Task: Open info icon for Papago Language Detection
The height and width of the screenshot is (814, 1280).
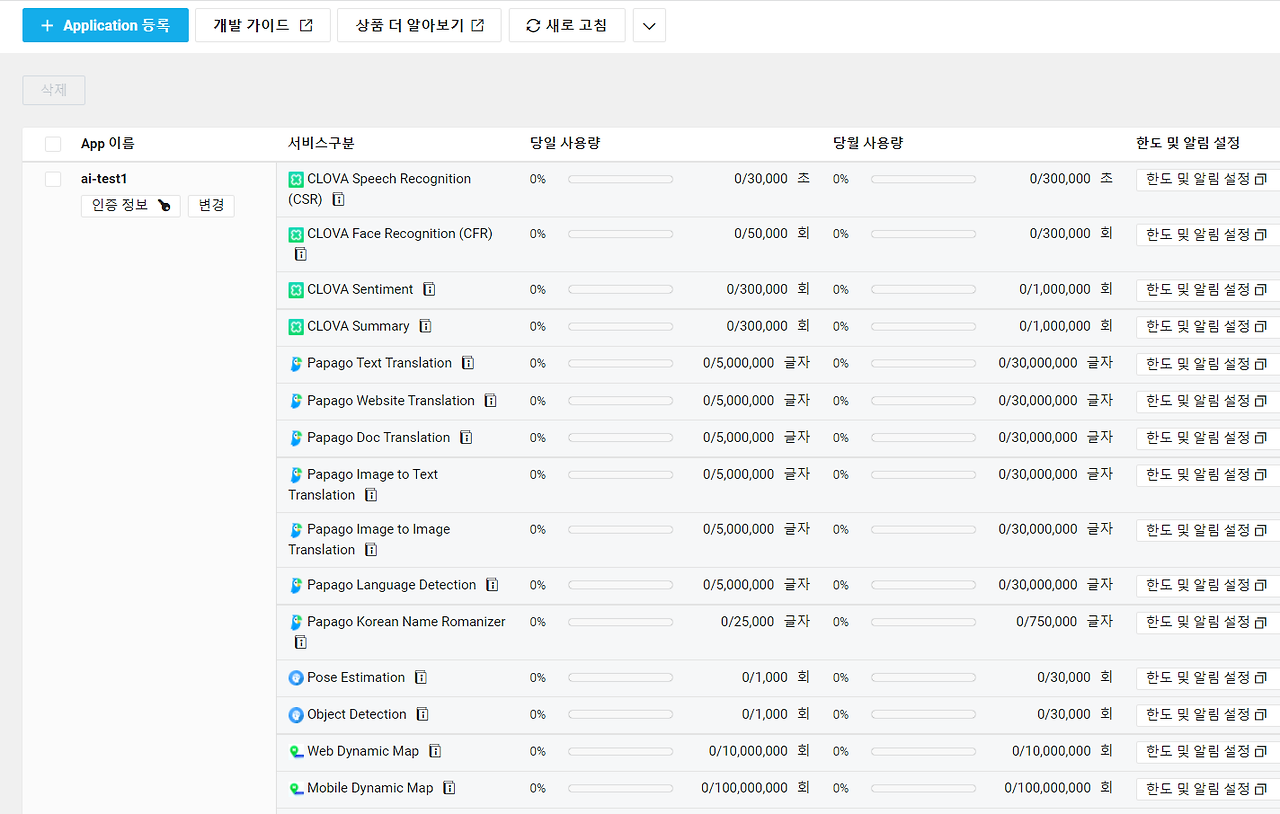Action: 492,585
